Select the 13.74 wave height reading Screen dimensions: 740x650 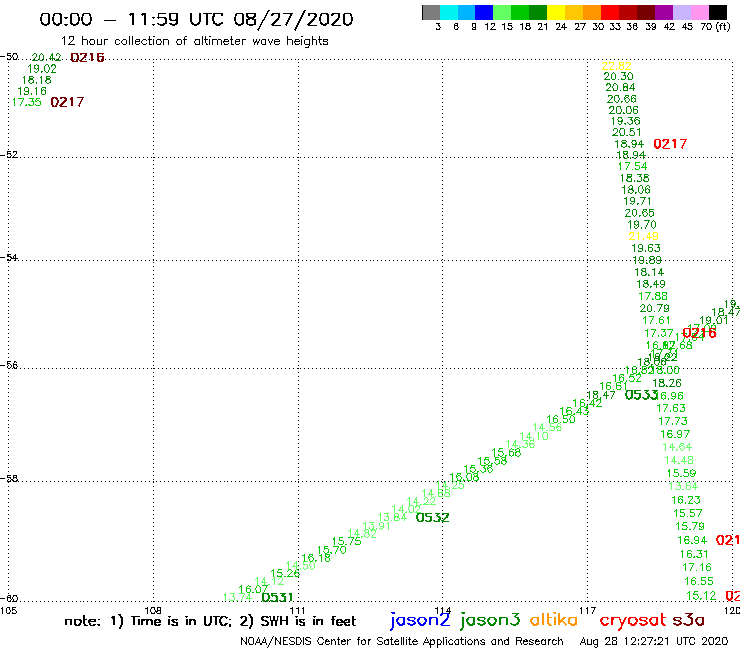point(237,597)
